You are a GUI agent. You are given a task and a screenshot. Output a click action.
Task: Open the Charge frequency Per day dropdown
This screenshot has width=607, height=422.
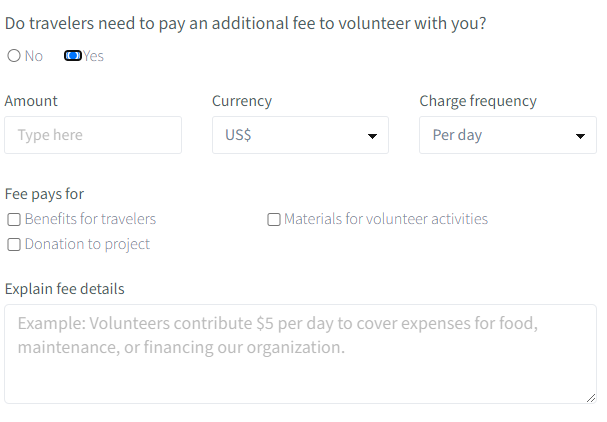497,135
